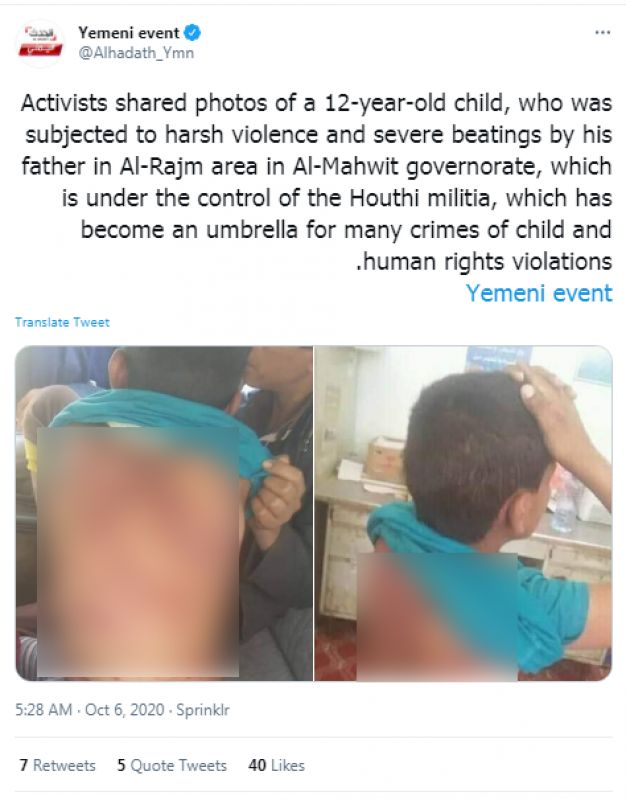View the 7 Retweets list

click(58, 765)
